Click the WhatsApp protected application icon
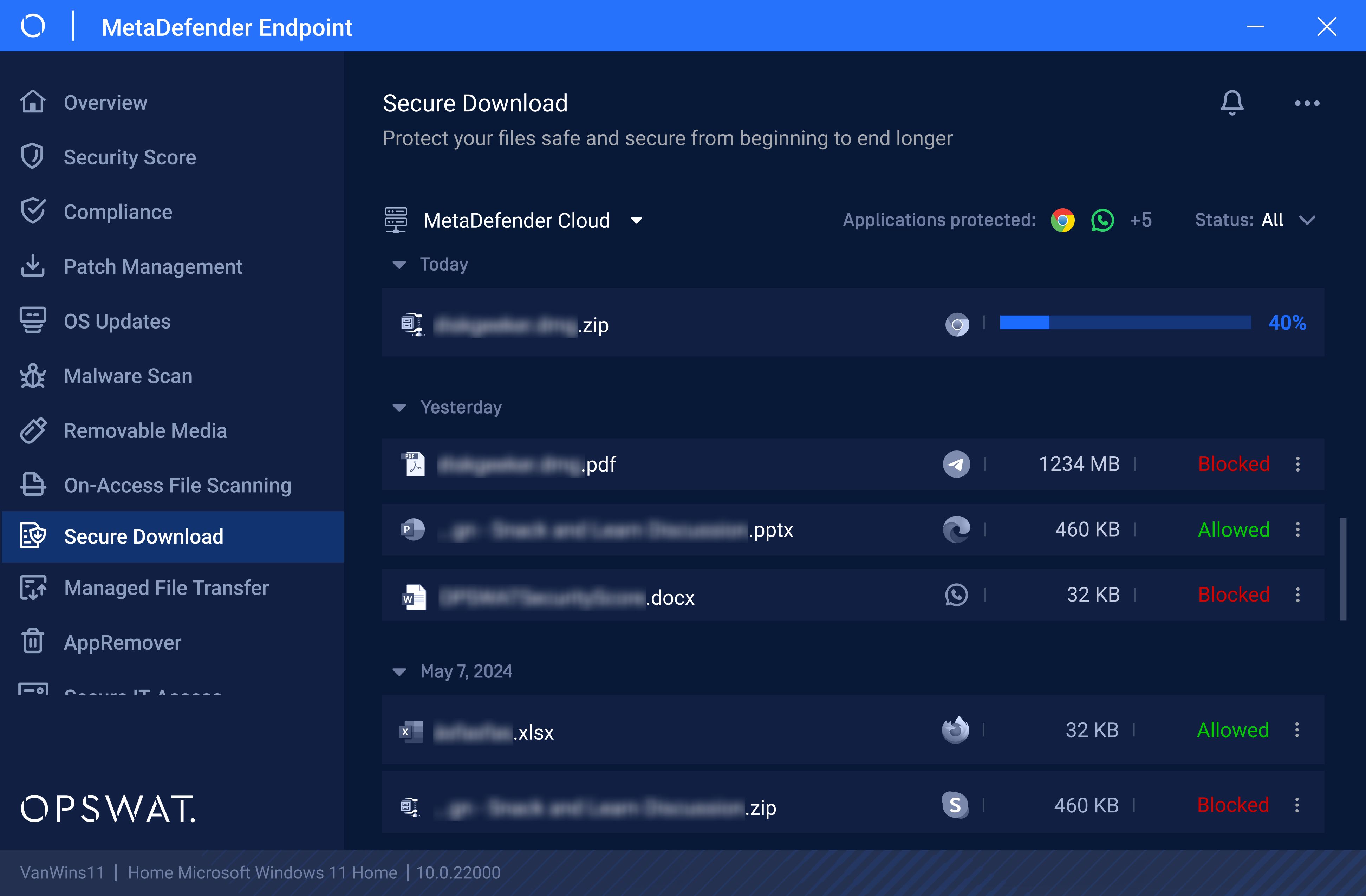The image size is (1366, 896). coord(1102,220)
